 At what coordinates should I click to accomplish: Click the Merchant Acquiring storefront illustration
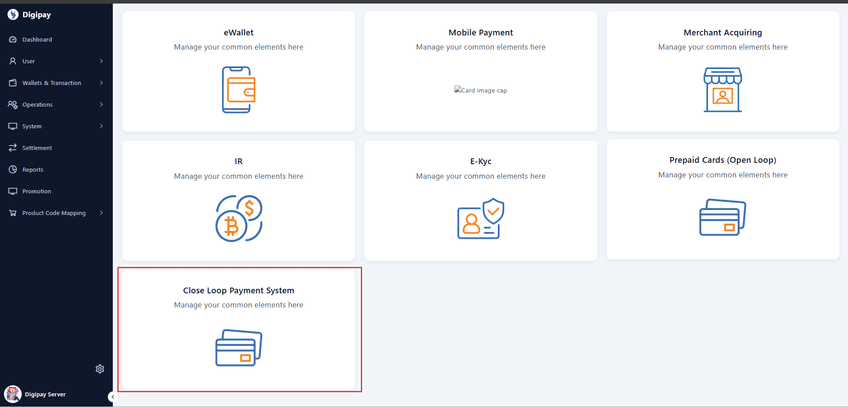pos(723,90)
